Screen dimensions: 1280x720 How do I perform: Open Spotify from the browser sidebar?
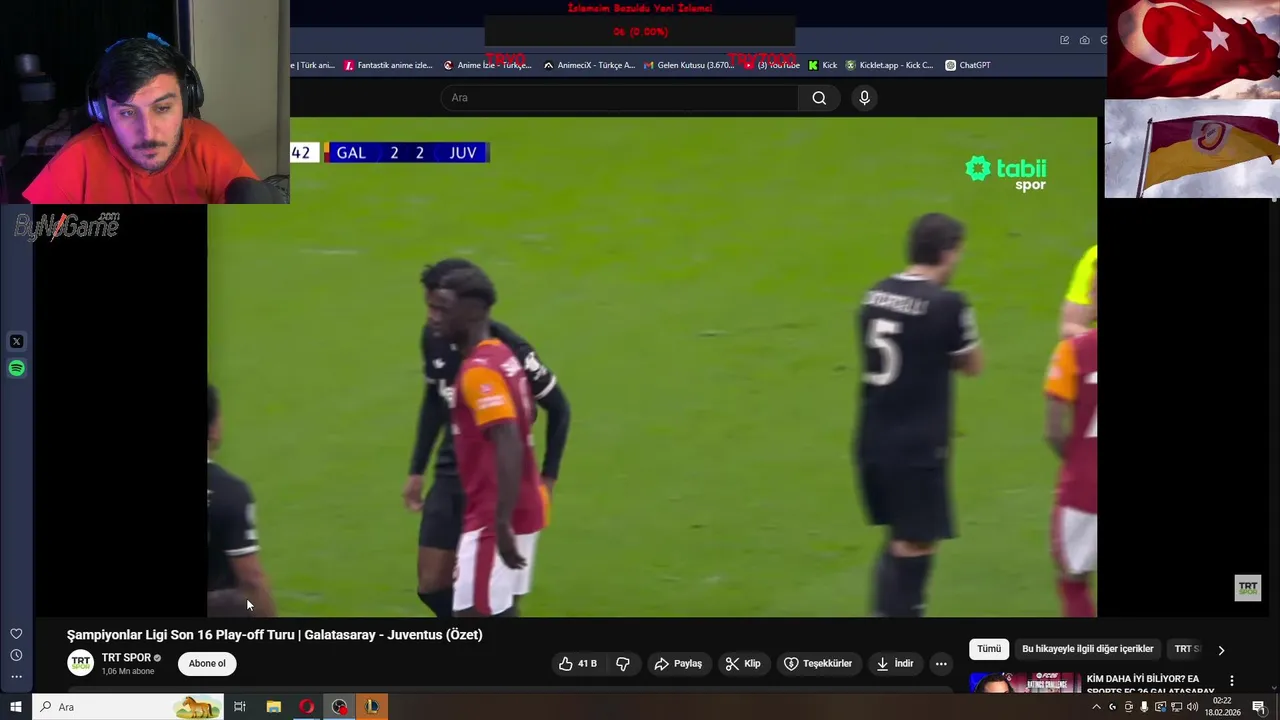[x=16, y=368]
